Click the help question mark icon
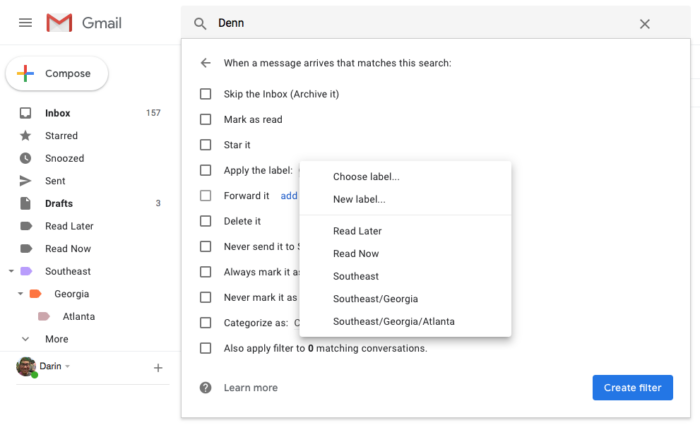700x430 pixels. click(x=206, y=388)
